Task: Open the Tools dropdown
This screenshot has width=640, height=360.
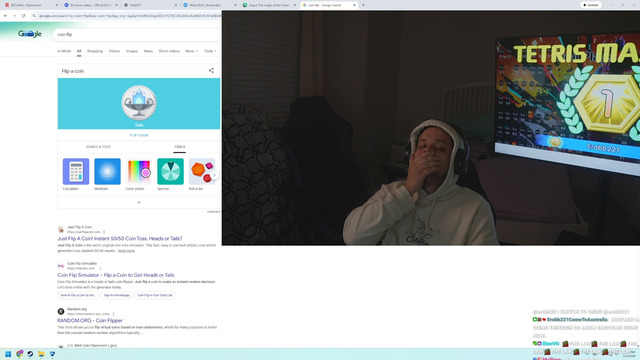Action: [x=210, y=51]
